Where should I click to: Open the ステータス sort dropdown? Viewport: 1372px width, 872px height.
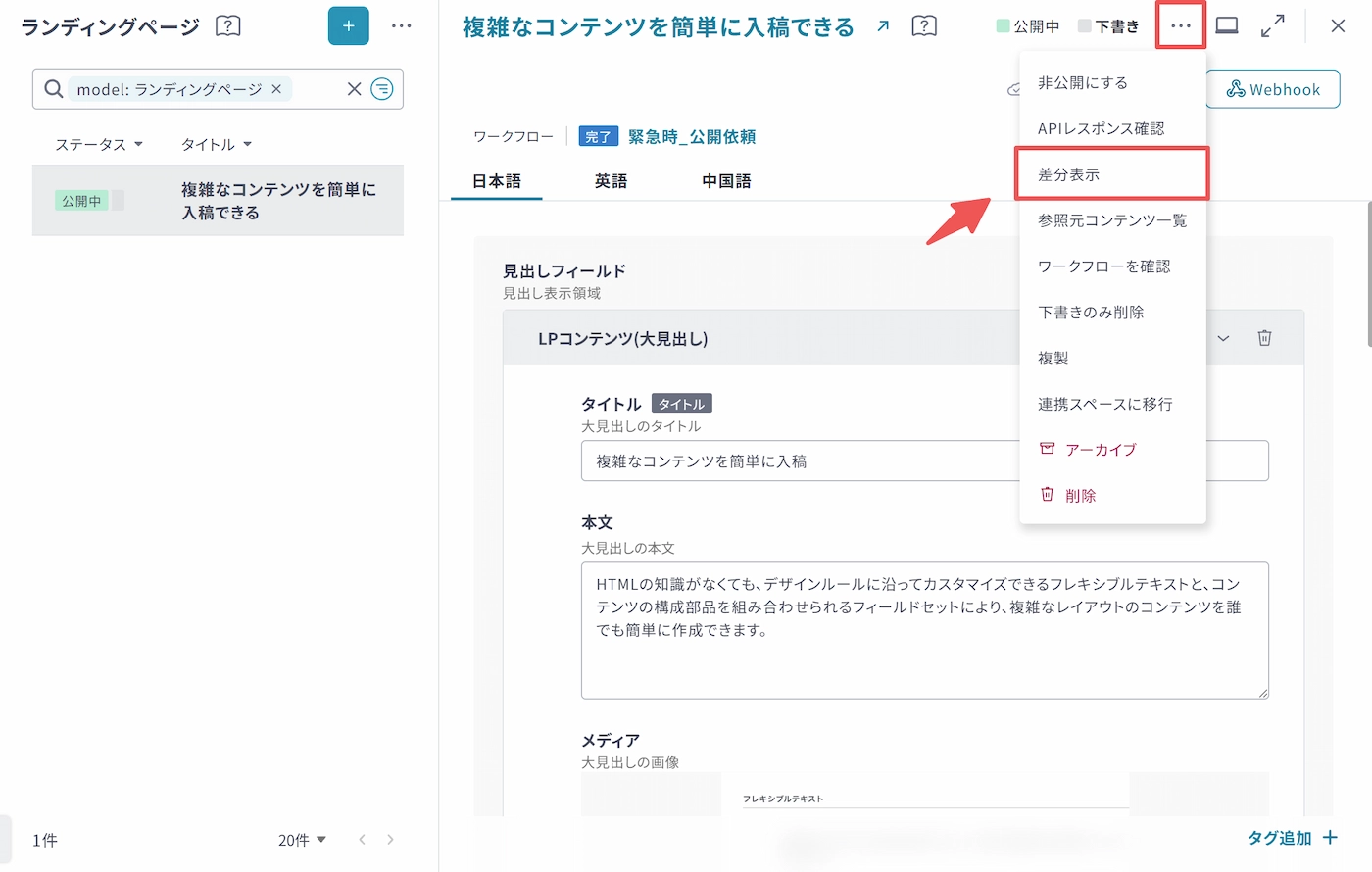pyautogui.click(x=99, y=144)
